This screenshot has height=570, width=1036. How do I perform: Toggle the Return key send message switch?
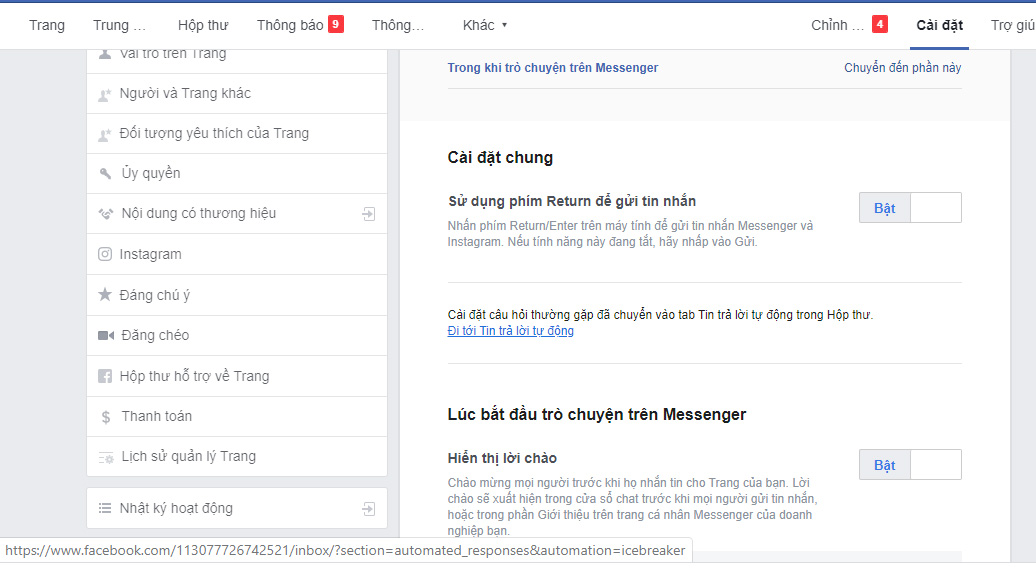[910, 208]
